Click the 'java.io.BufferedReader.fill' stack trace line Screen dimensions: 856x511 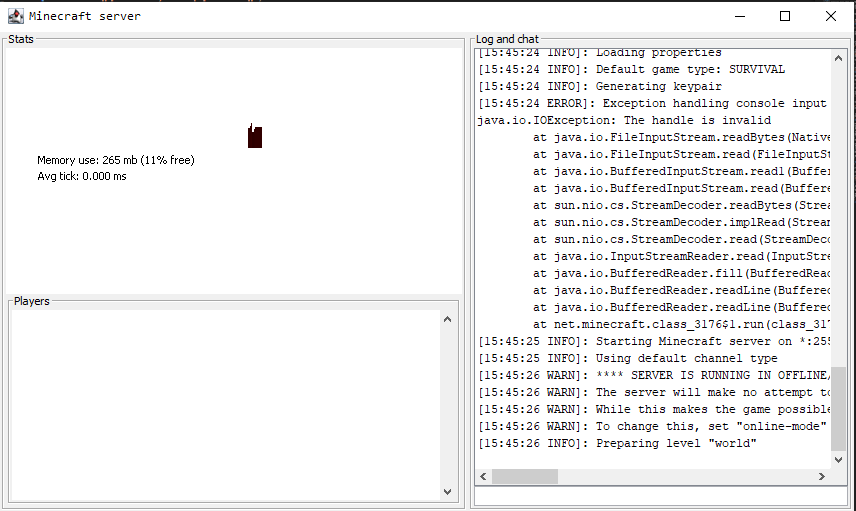(682, 274)
